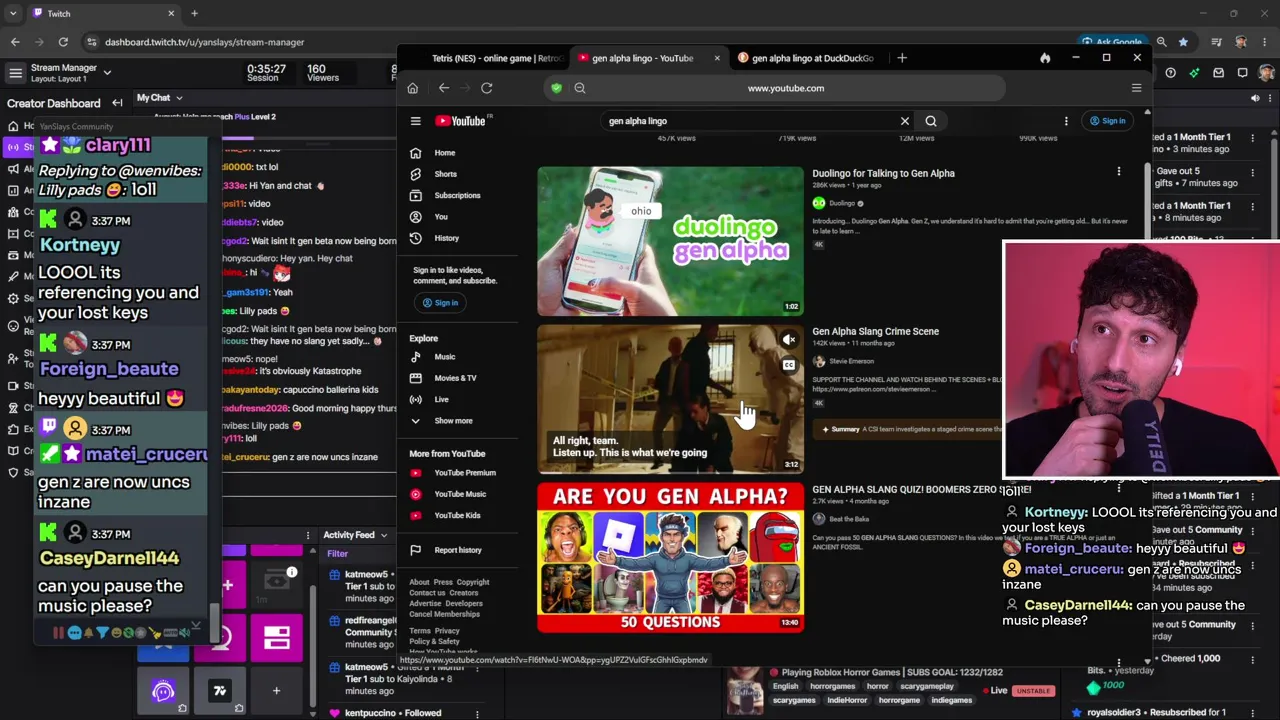The width and height of the screenshot is (1280, 720).
Task: Close the gen alpha lingo YouTube tab
Action: (x=717, y=58)
